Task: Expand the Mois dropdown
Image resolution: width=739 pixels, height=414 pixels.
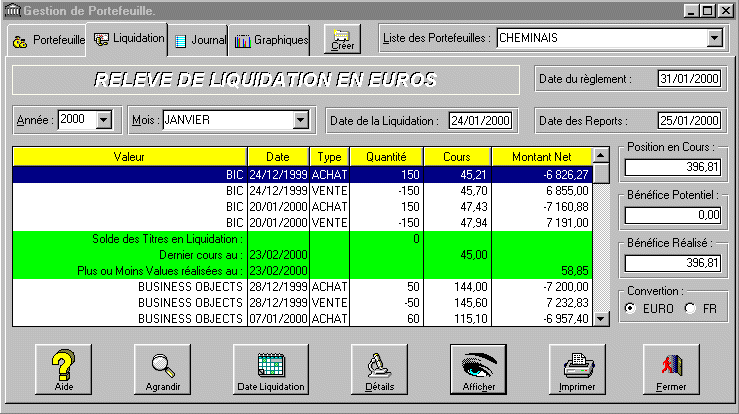Action: pyautogui.click(x=300, y=120)
